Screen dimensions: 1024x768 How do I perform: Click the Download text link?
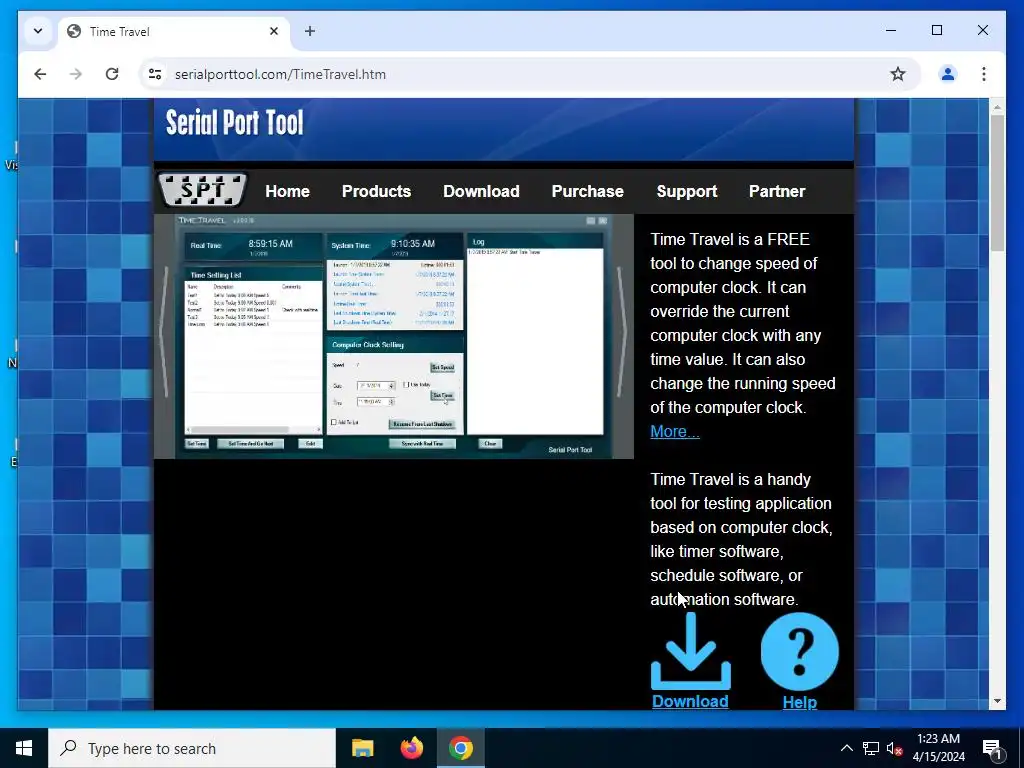pyautogui.click(x=690, y=701)
